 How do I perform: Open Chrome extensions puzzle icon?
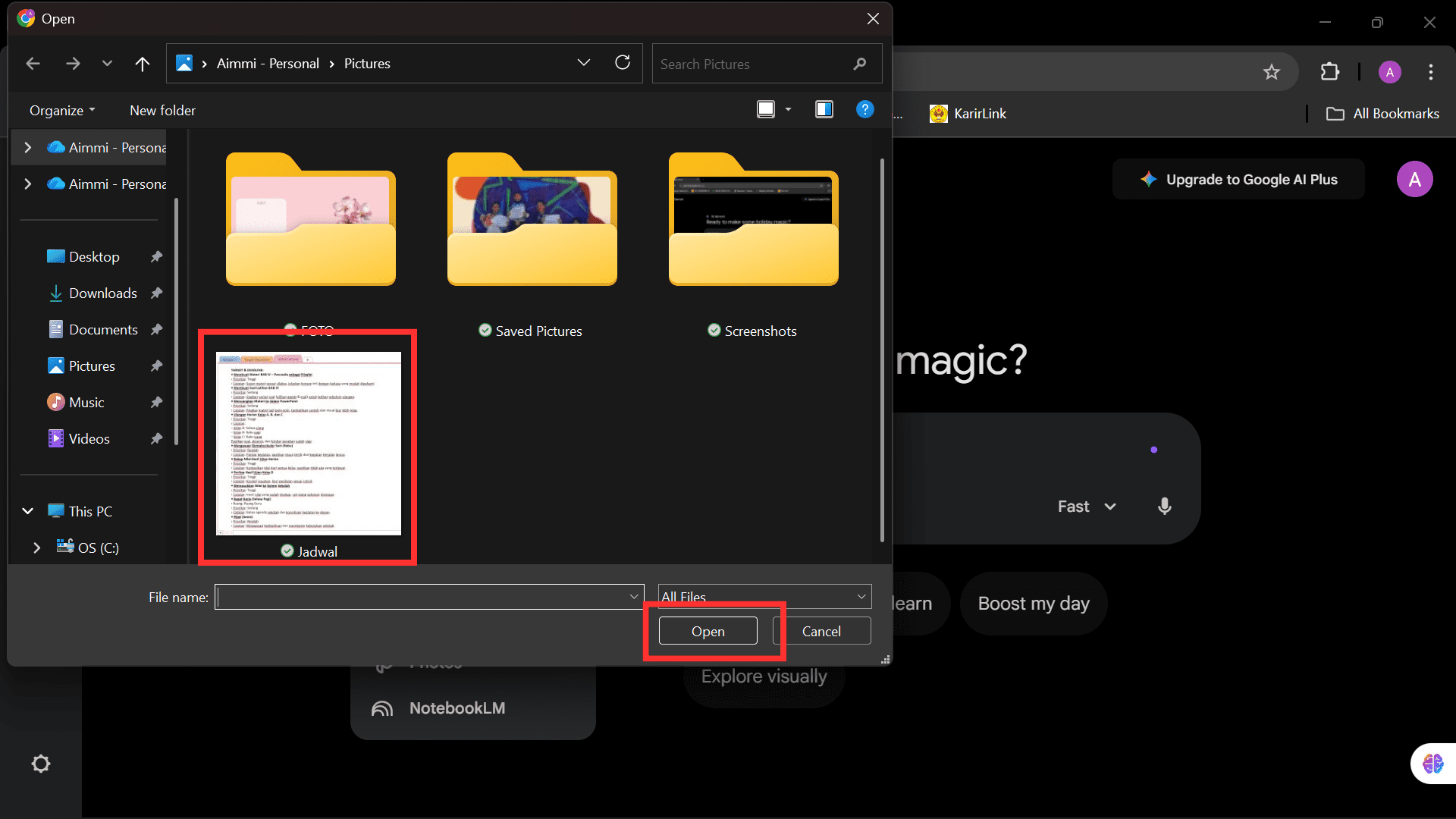click(x=1330, y=72)
